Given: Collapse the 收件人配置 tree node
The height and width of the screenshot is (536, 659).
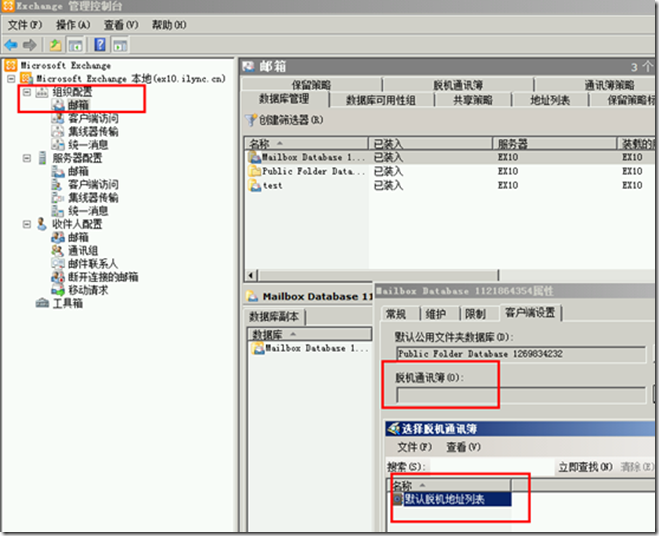Looking at the screenshot, I should (x=27, y=224).
